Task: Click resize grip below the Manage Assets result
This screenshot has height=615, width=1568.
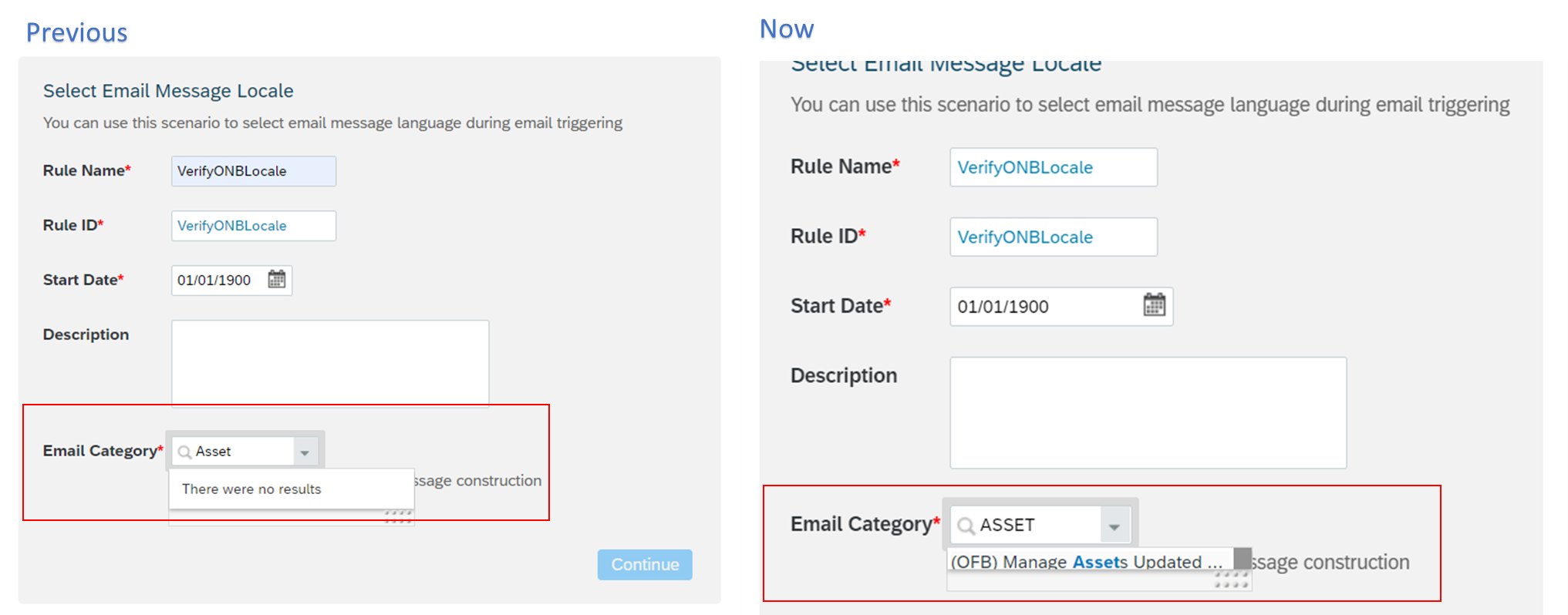Action: click(x=1231, y=580)
